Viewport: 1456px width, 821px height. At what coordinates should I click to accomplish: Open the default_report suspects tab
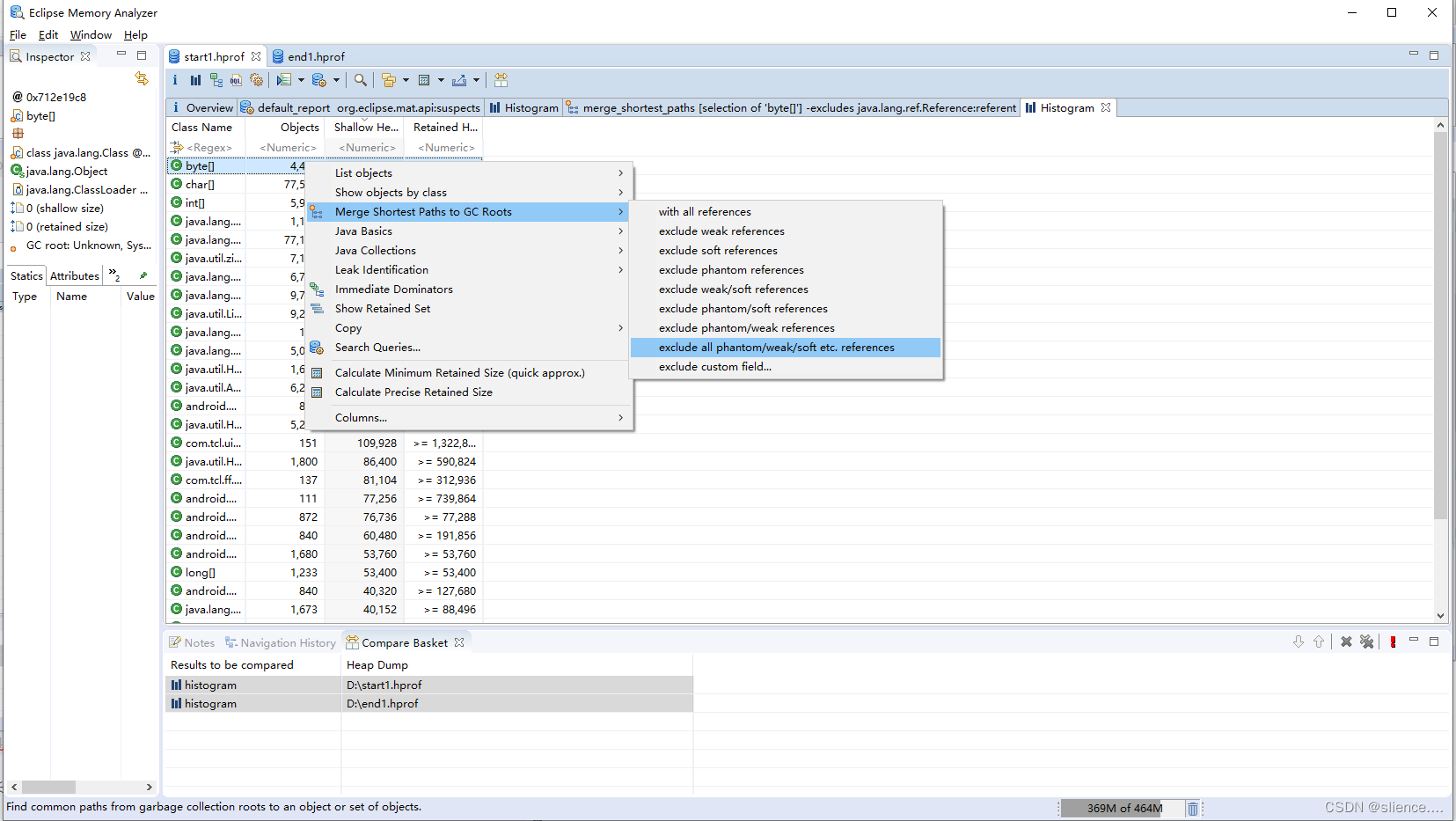coord(361,107)
